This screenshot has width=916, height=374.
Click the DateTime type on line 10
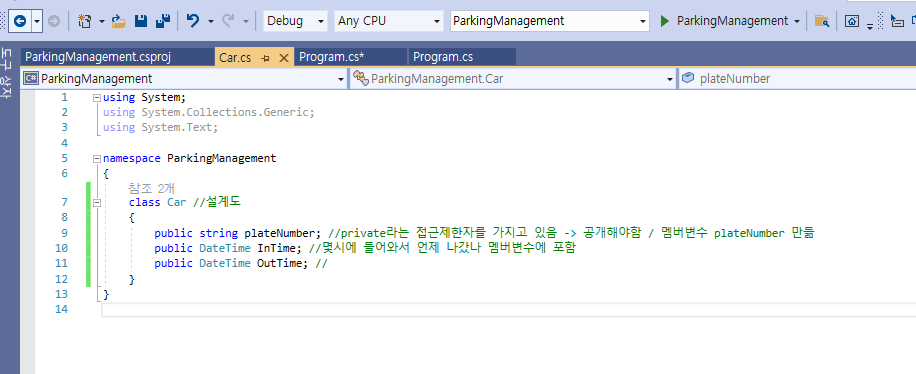225,248
